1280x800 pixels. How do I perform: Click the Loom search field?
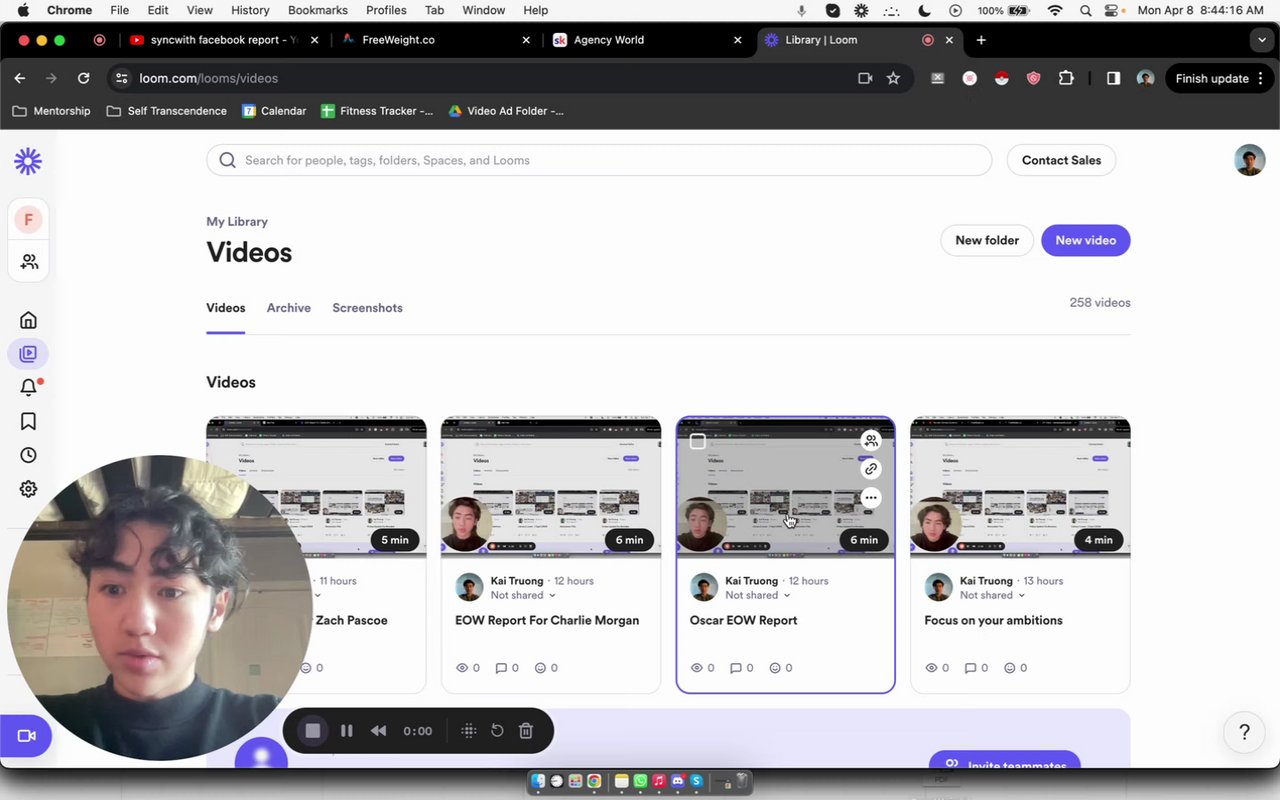pyautogui.click(x=599, y=160)
